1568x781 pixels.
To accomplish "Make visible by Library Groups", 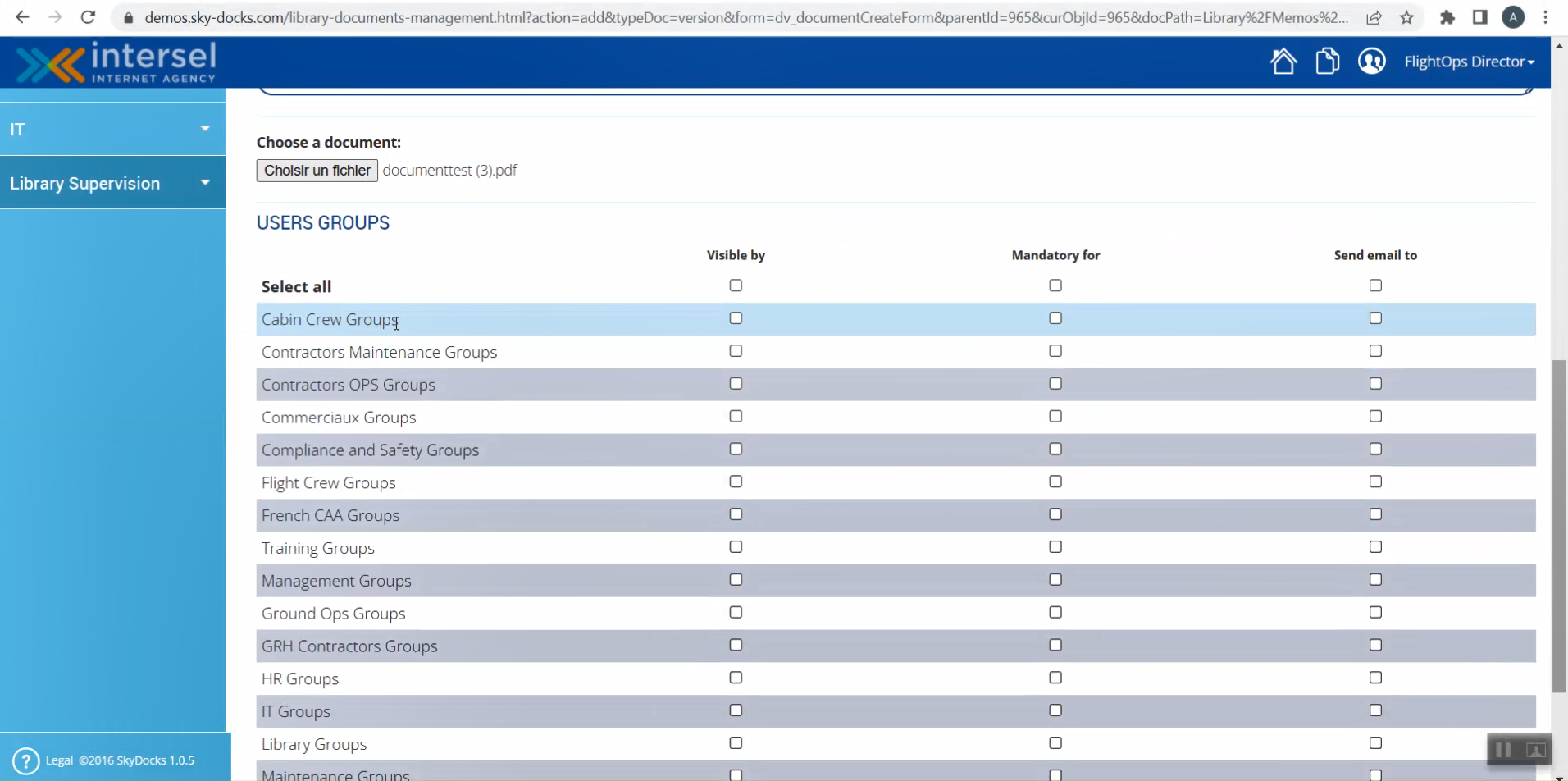I will tap(736, 743).
